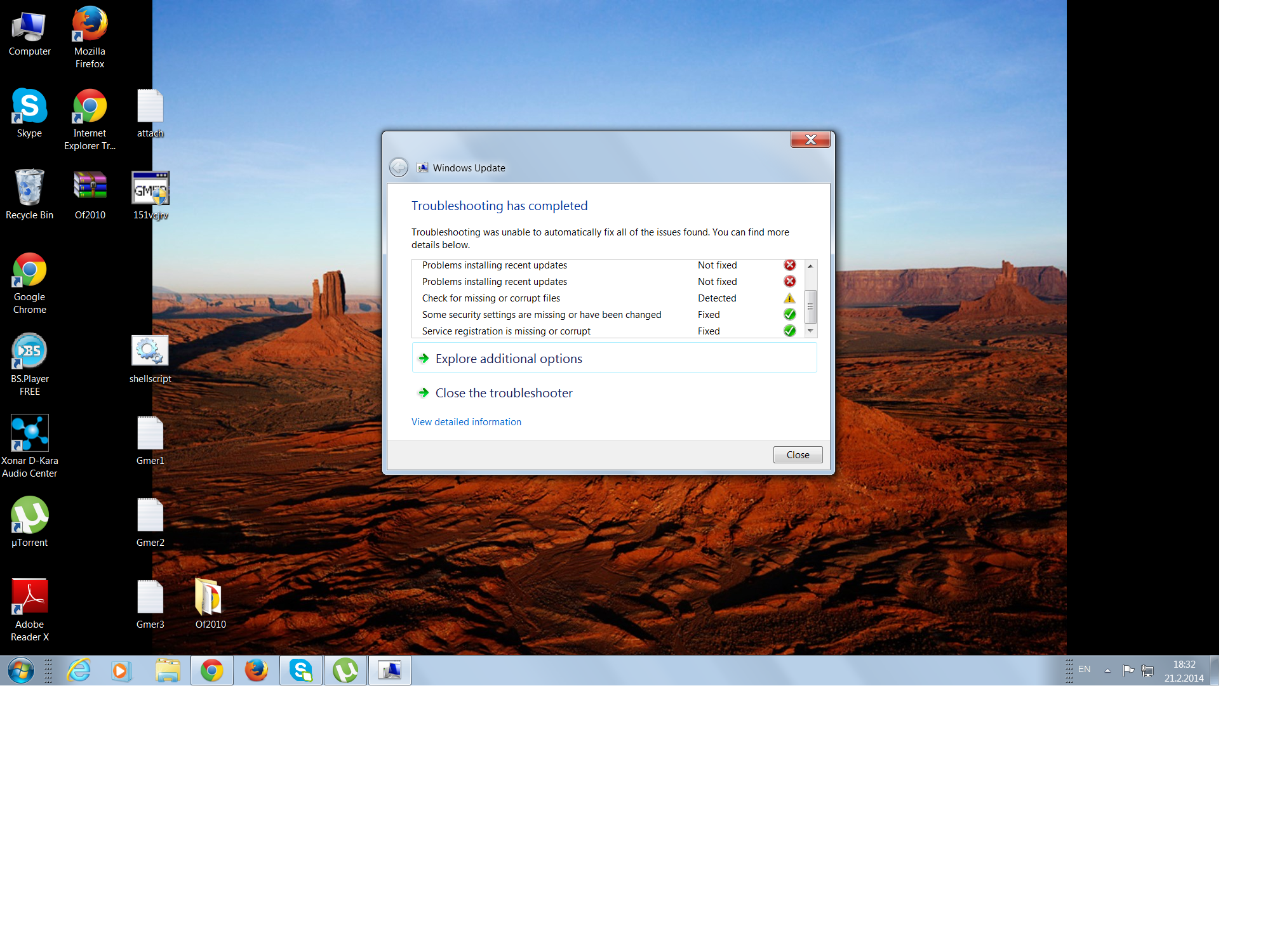The image size is (1270, 952).
Task: Click the EN language indicator in the tray
Action: coord(1084,670)
